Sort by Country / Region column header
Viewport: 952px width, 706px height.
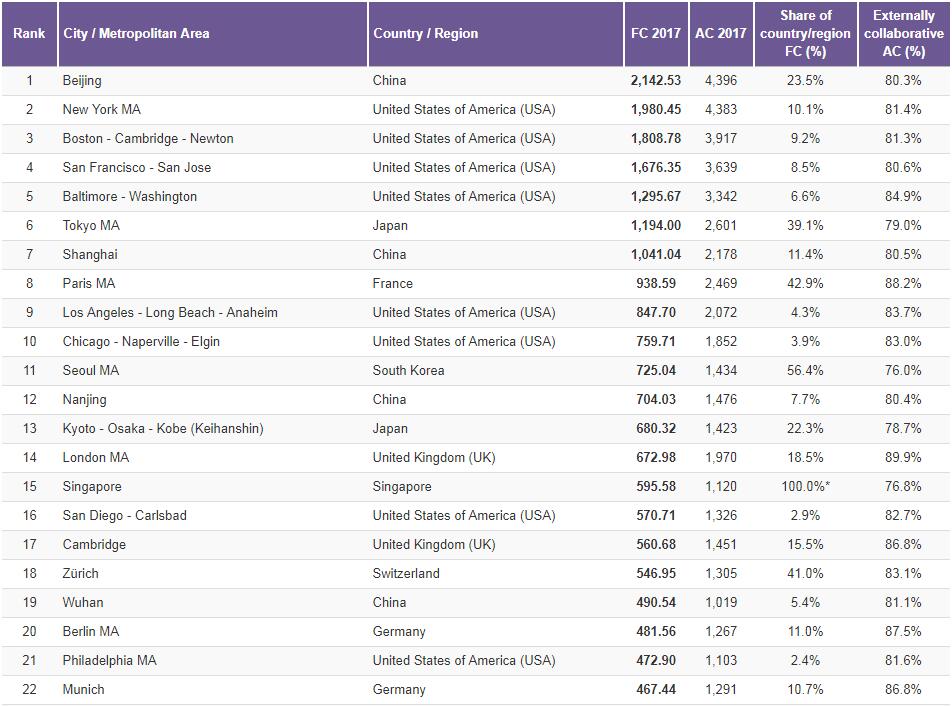tap(425, 33)
